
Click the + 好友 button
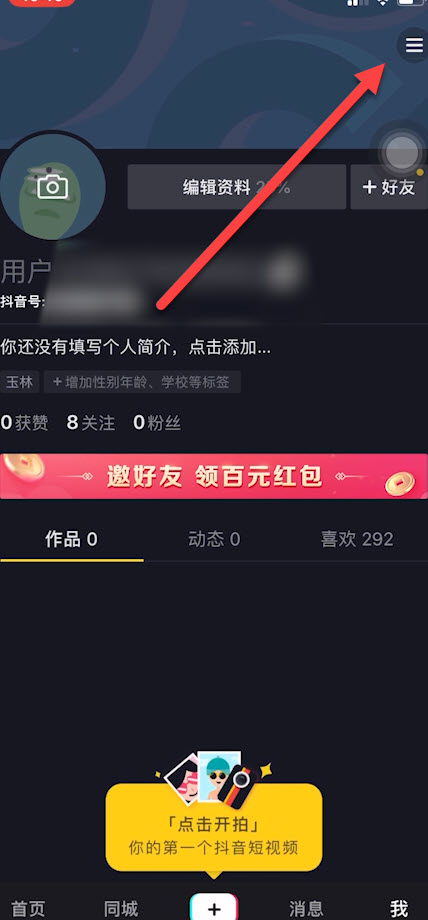click(x=389, y=187)
